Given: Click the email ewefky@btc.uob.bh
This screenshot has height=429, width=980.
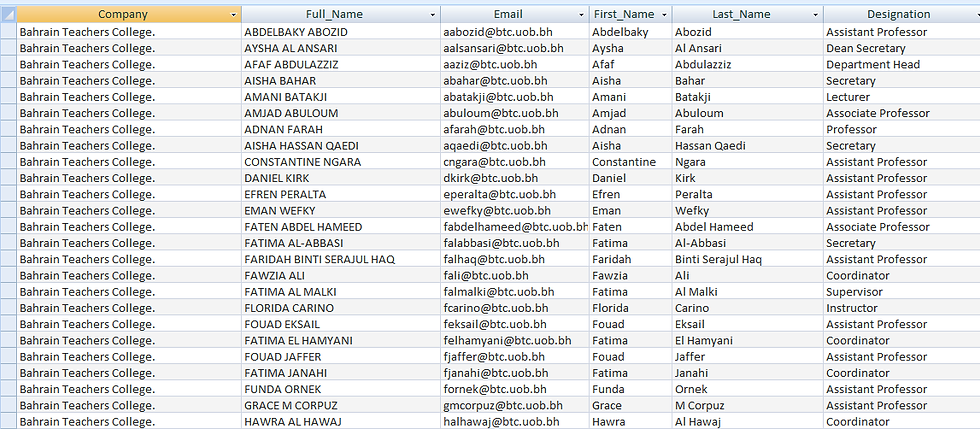Looking at the screenshot, I should 515,211.
